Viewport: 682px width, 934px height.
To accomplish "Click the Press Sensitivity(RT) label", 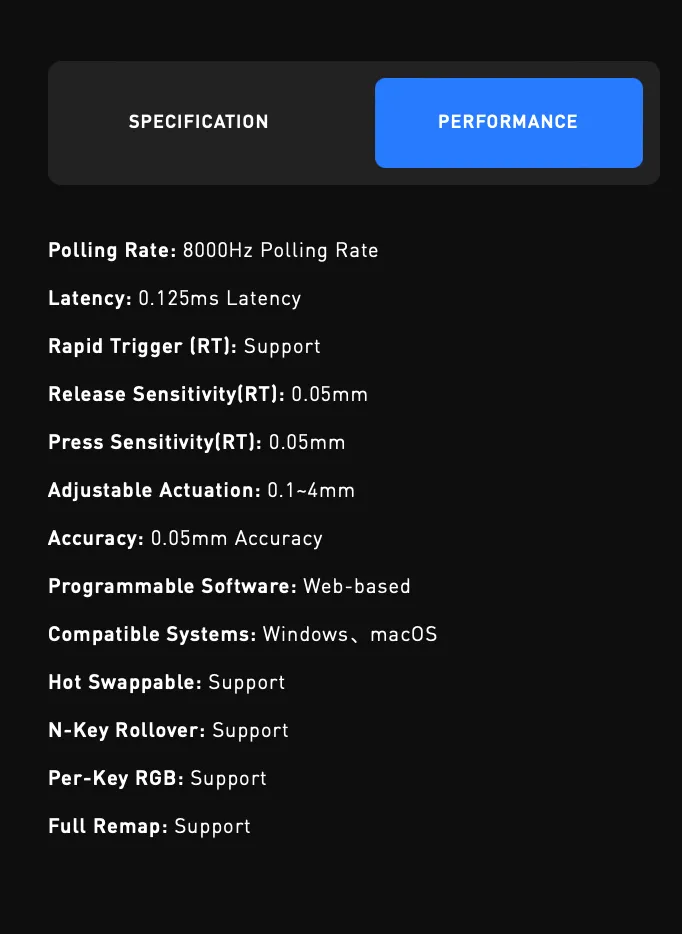I will [x=155, y=442].
